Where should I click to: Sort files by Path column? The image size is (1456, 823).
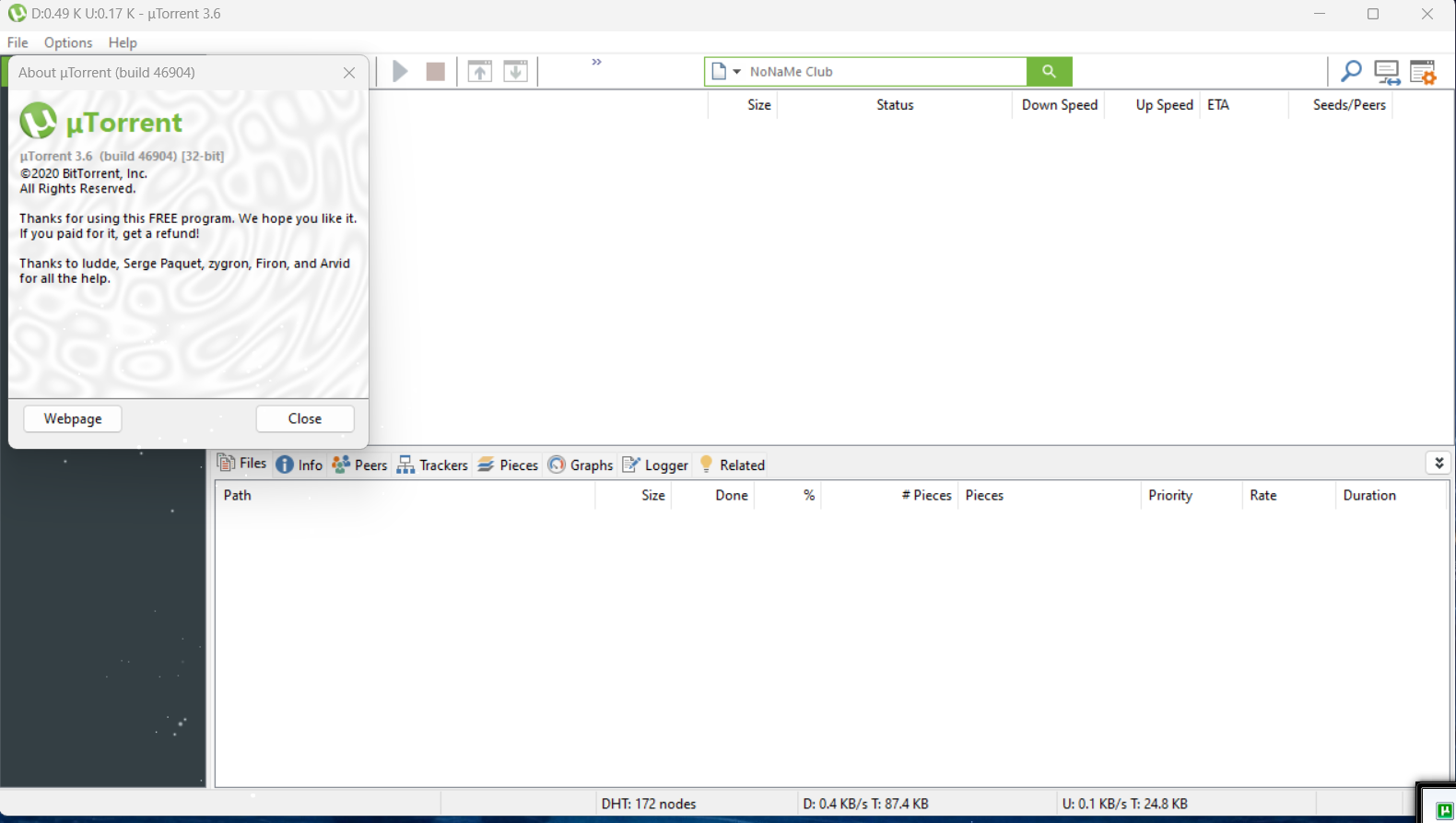(405, 495)
